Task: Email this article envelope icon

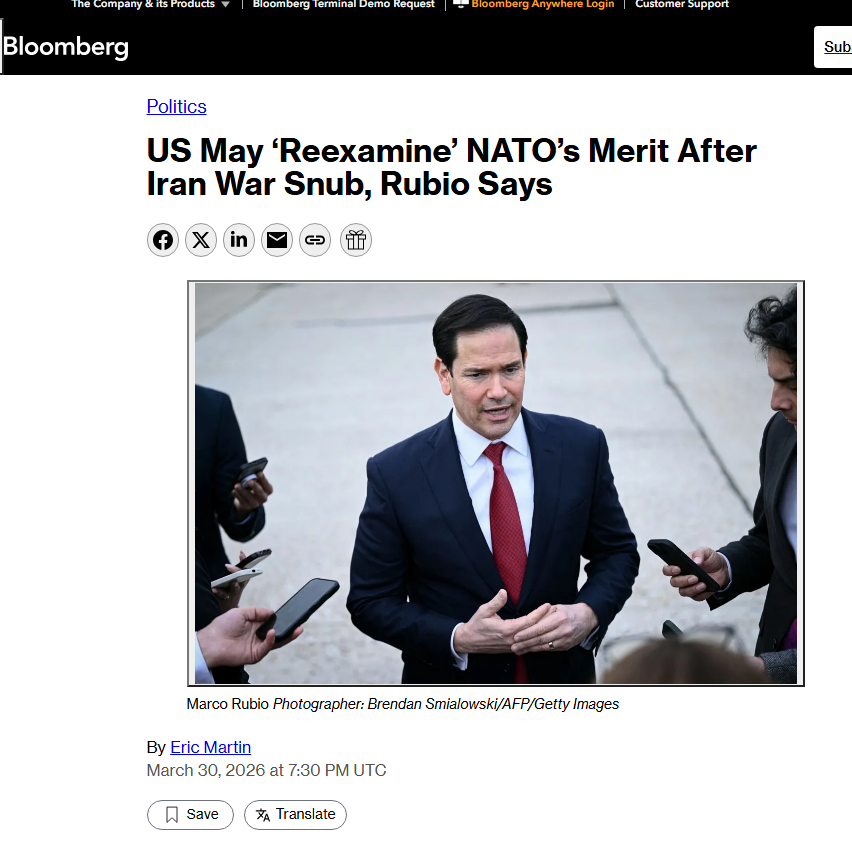Action: [x=277, y=240]
